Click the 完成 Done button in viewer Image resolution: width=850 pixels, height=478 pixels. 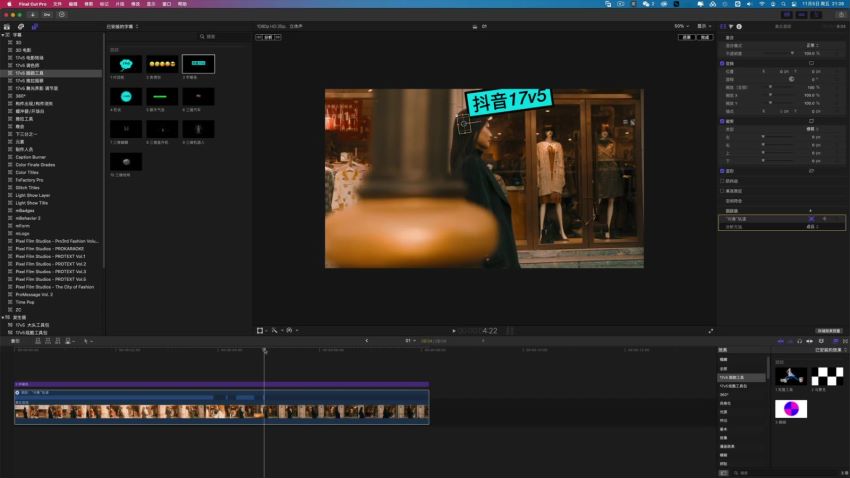(x=705, y=37)
